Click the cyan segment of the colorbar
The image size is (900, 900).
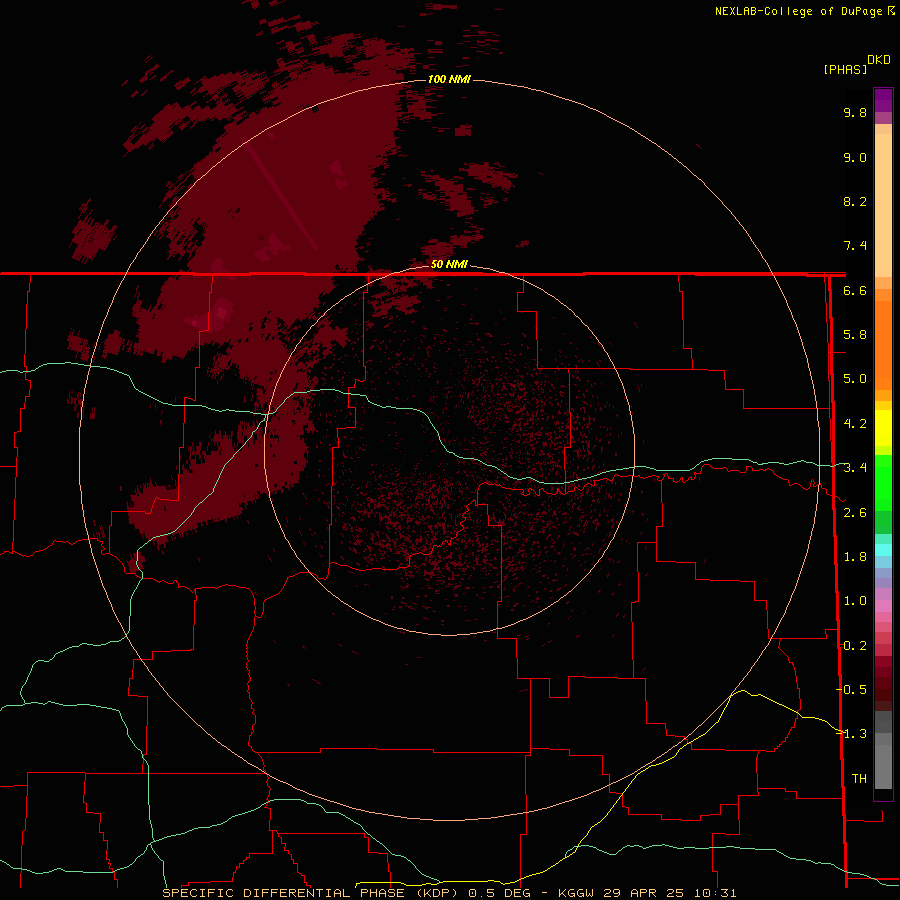pyautogui.click(x=883, y=549)
